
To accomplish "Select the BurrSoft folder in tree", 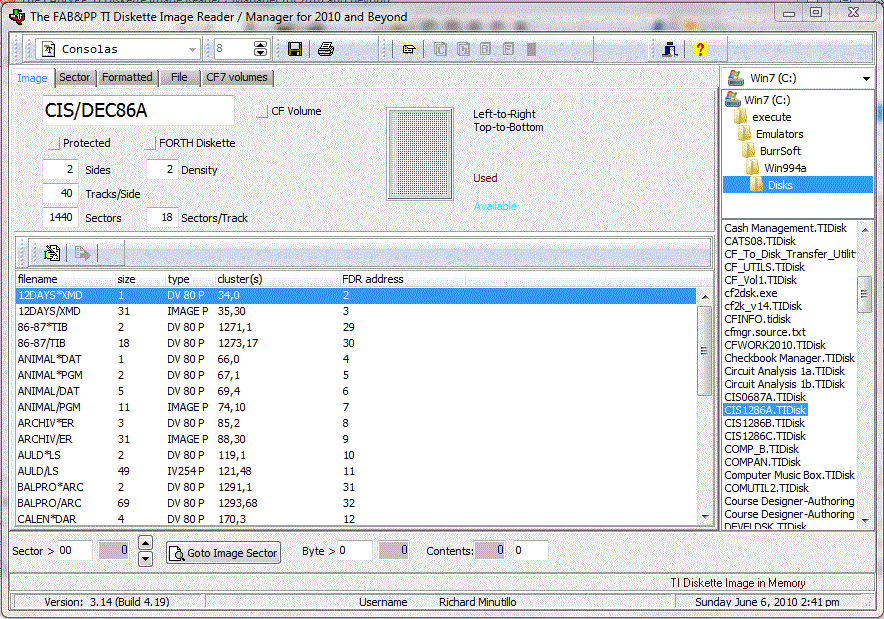I will (779, 150).
